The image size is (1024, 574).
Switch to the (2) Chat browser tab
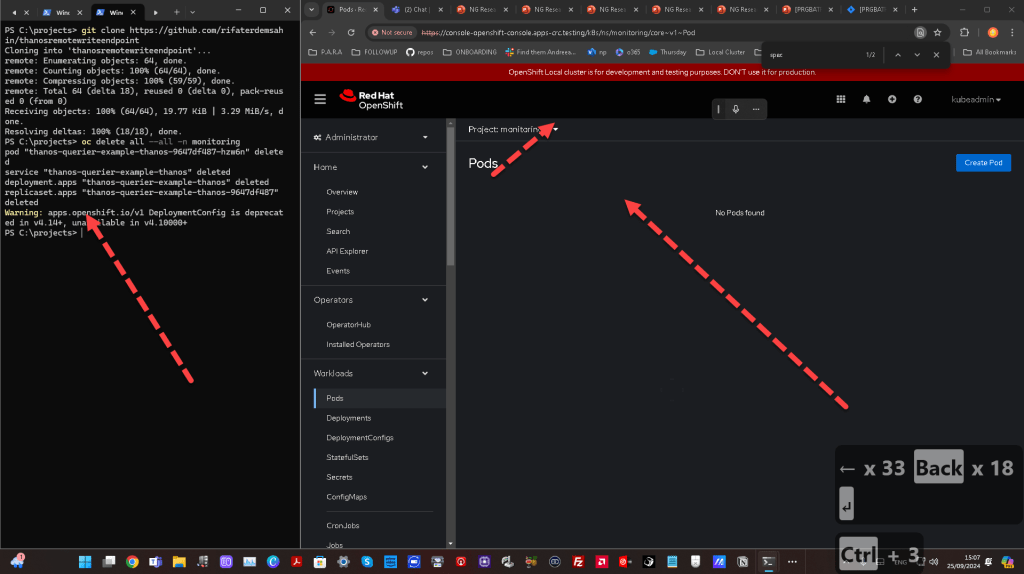(417, 10)
